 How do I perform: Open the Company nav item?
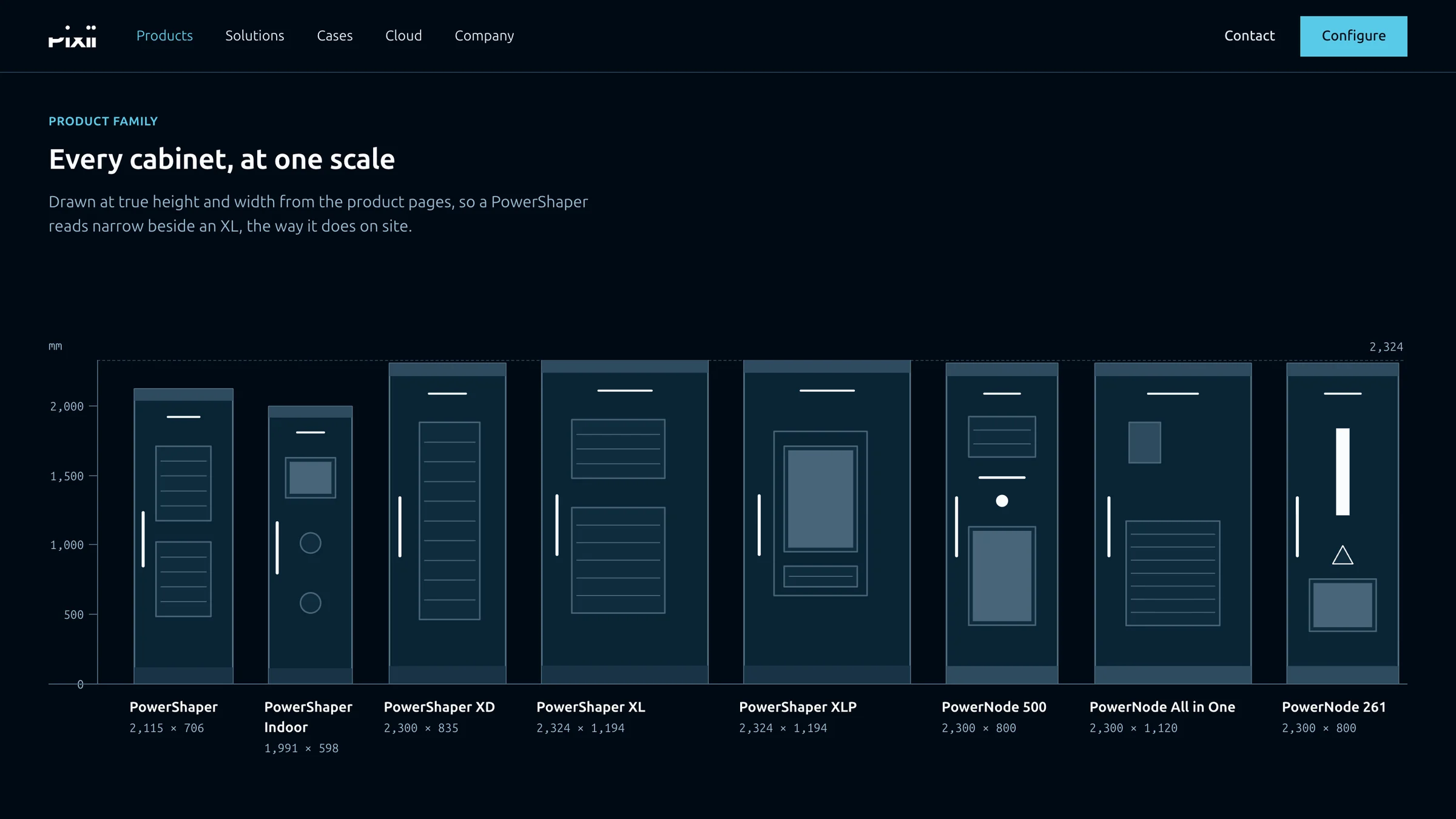[x=484, y=36]
